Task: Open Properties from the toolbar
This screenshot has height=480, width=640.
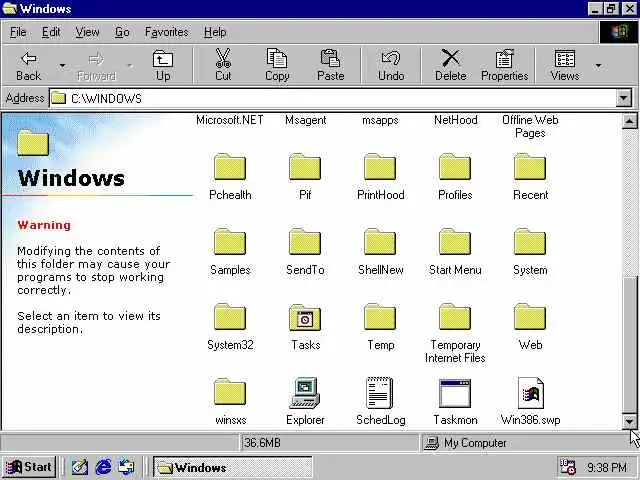Action: [504, 65]
